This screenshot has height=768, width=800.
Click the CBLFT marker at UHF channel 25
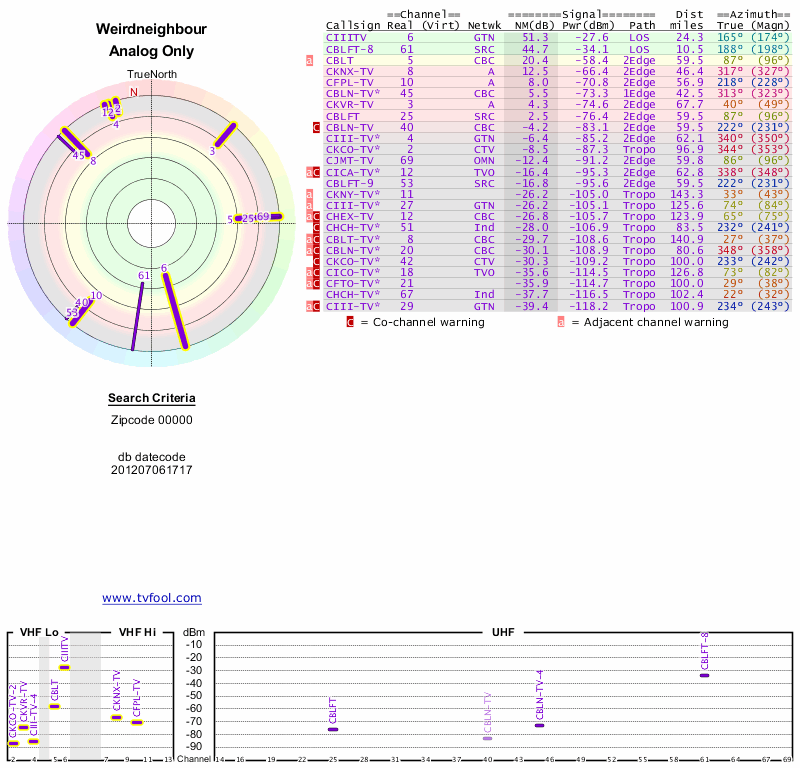tap(333, 729)
